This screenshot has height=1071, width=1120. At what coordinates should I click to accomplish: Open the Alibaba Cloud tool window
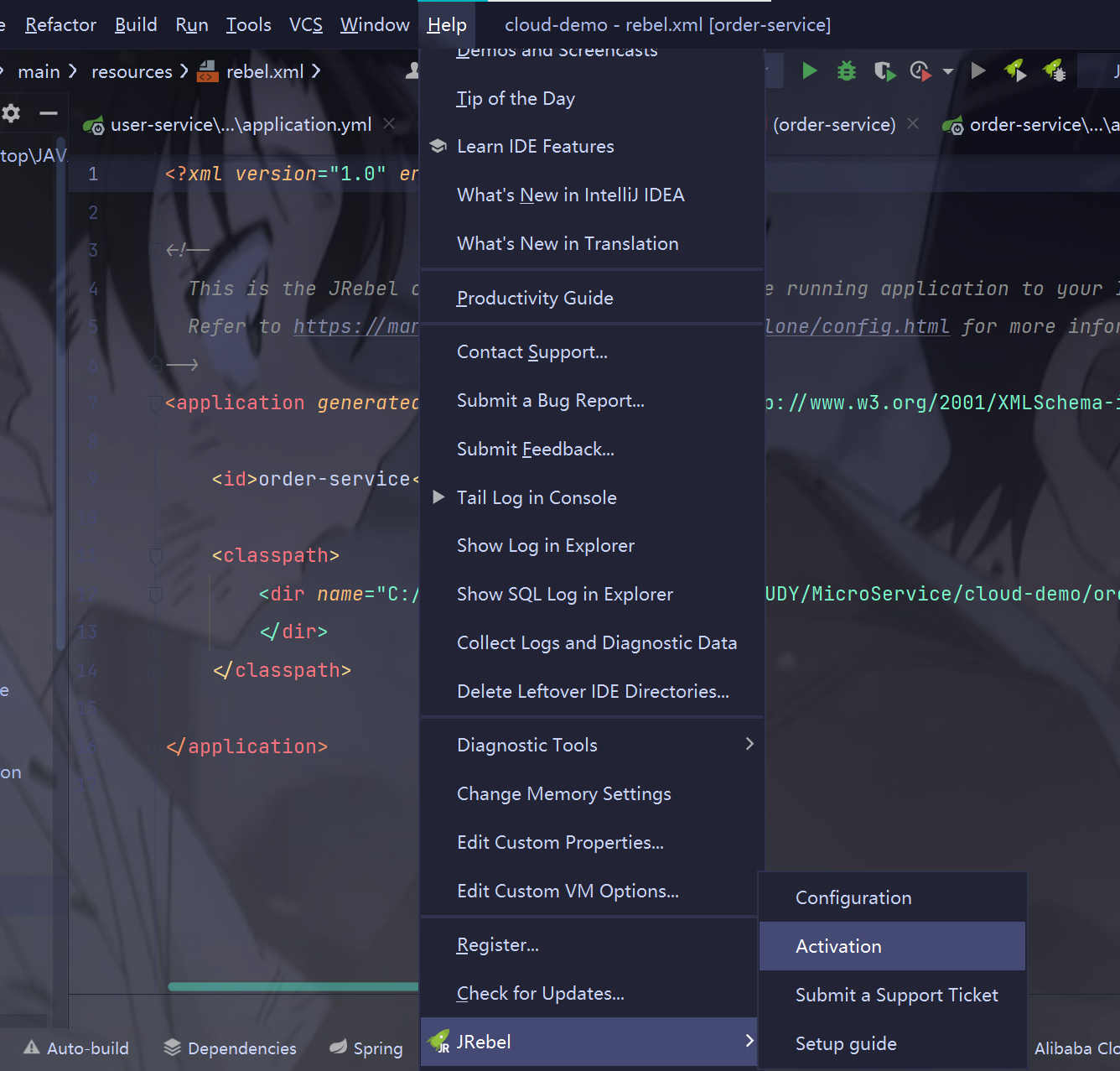coord(1076,1048)
